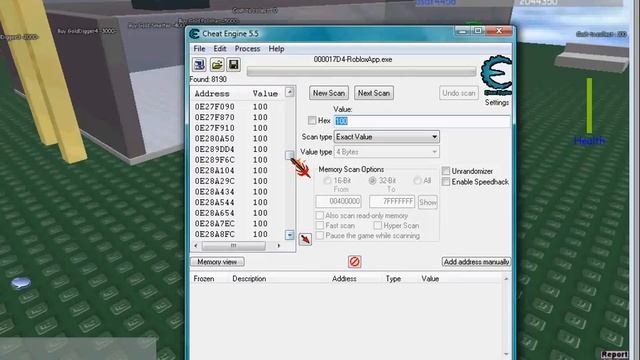Screen dimensions: 640x360
Task: Click the Frozen column header
Action: click(x=204, y=279)
